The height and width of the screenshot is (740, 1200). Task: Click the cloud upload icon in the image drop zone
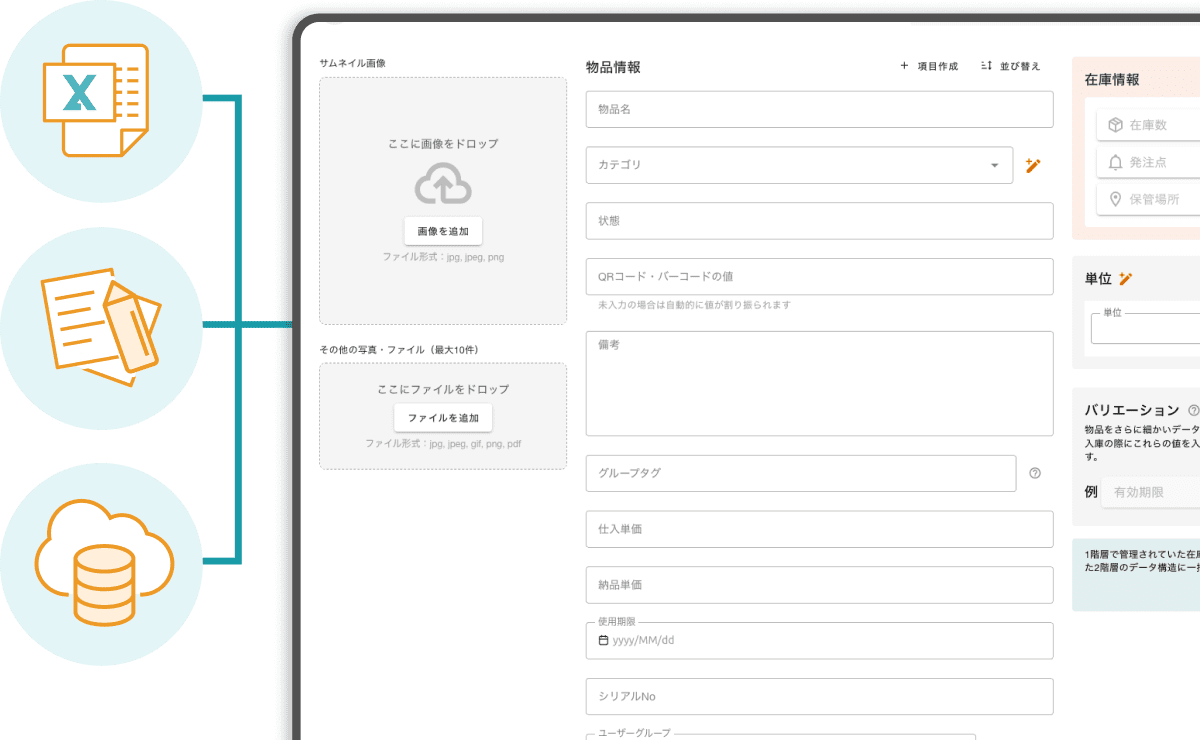(x=442, y=184)
